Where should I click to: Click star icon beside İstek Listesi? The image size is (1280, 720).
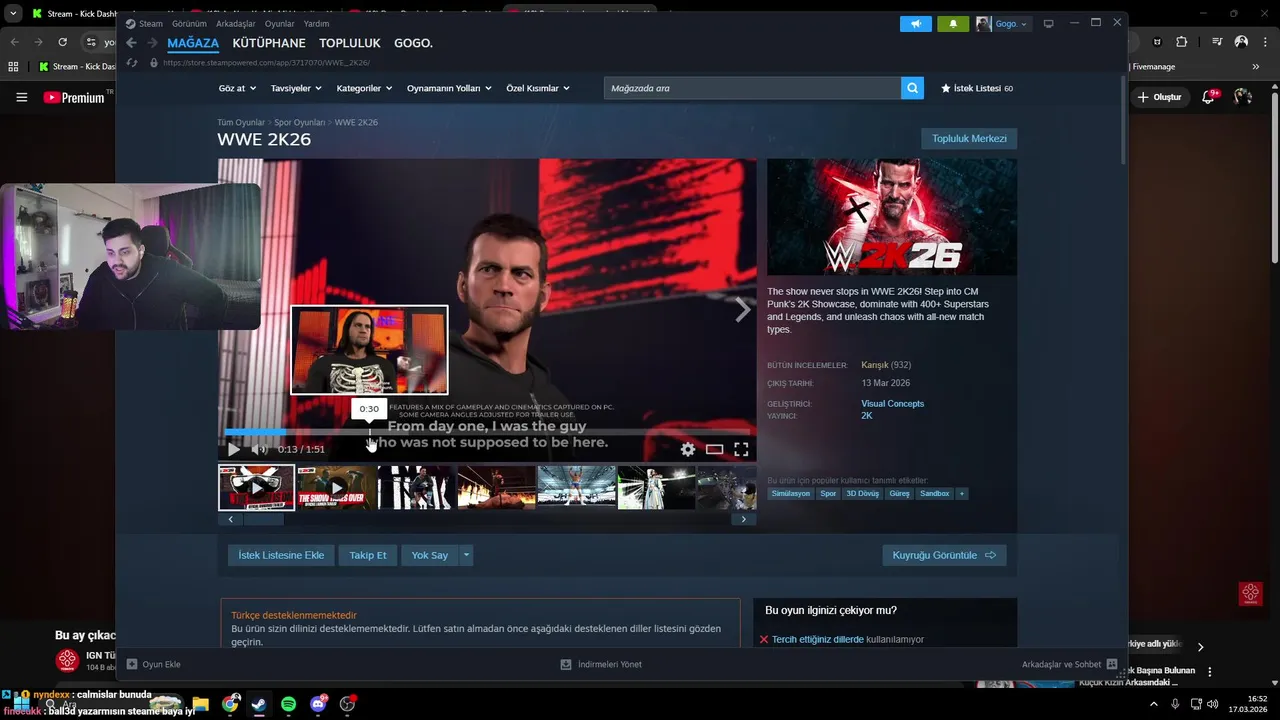pyautogui.click(x=946, y=88)
